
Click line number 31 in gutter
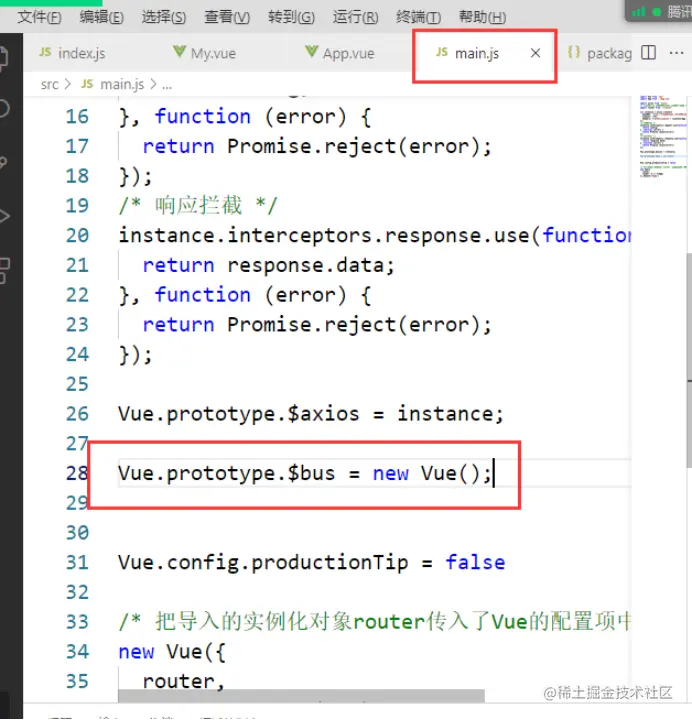pos(77,562)
